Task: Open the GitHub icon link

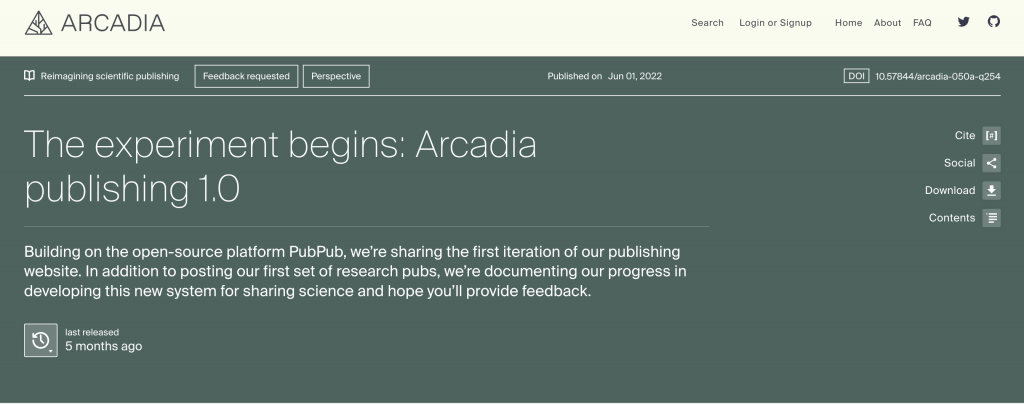Action: click(x=993, y=22)
